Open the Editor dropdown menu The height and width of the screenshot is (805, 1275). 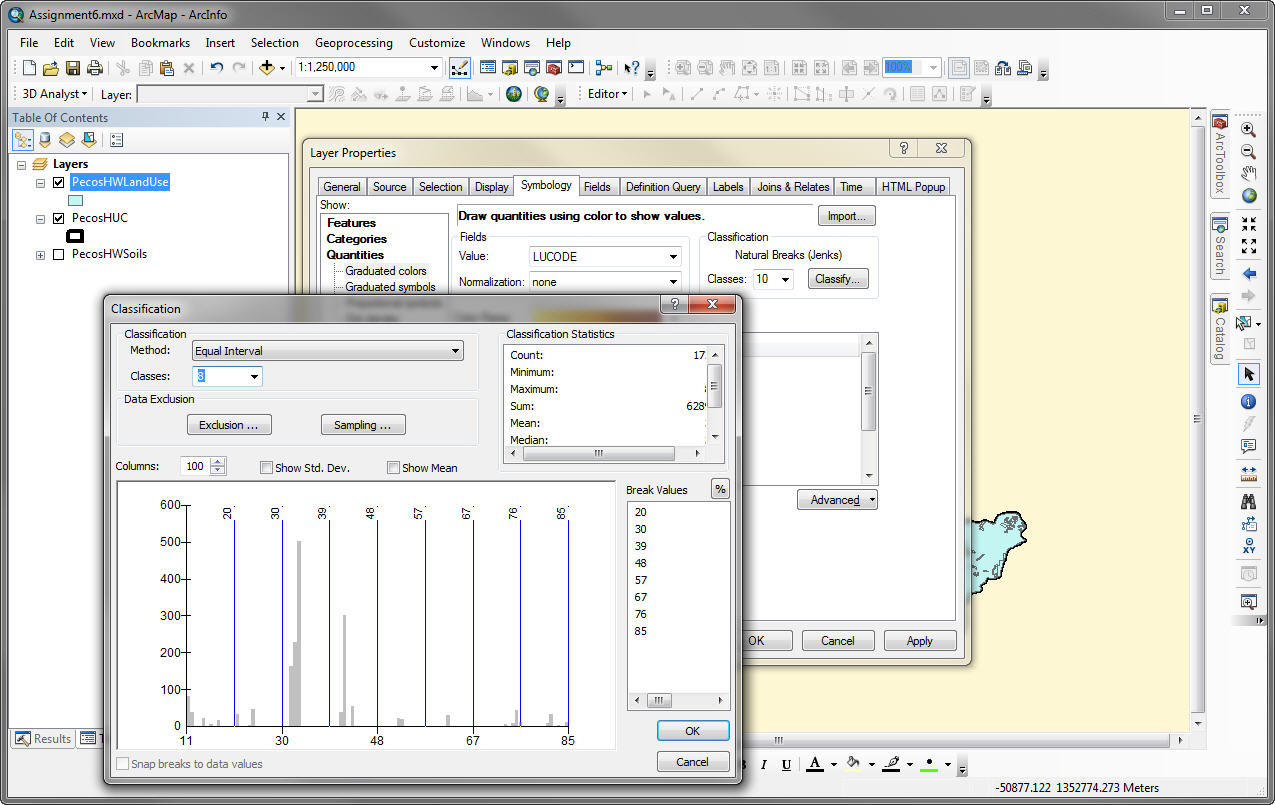[607, 94]
